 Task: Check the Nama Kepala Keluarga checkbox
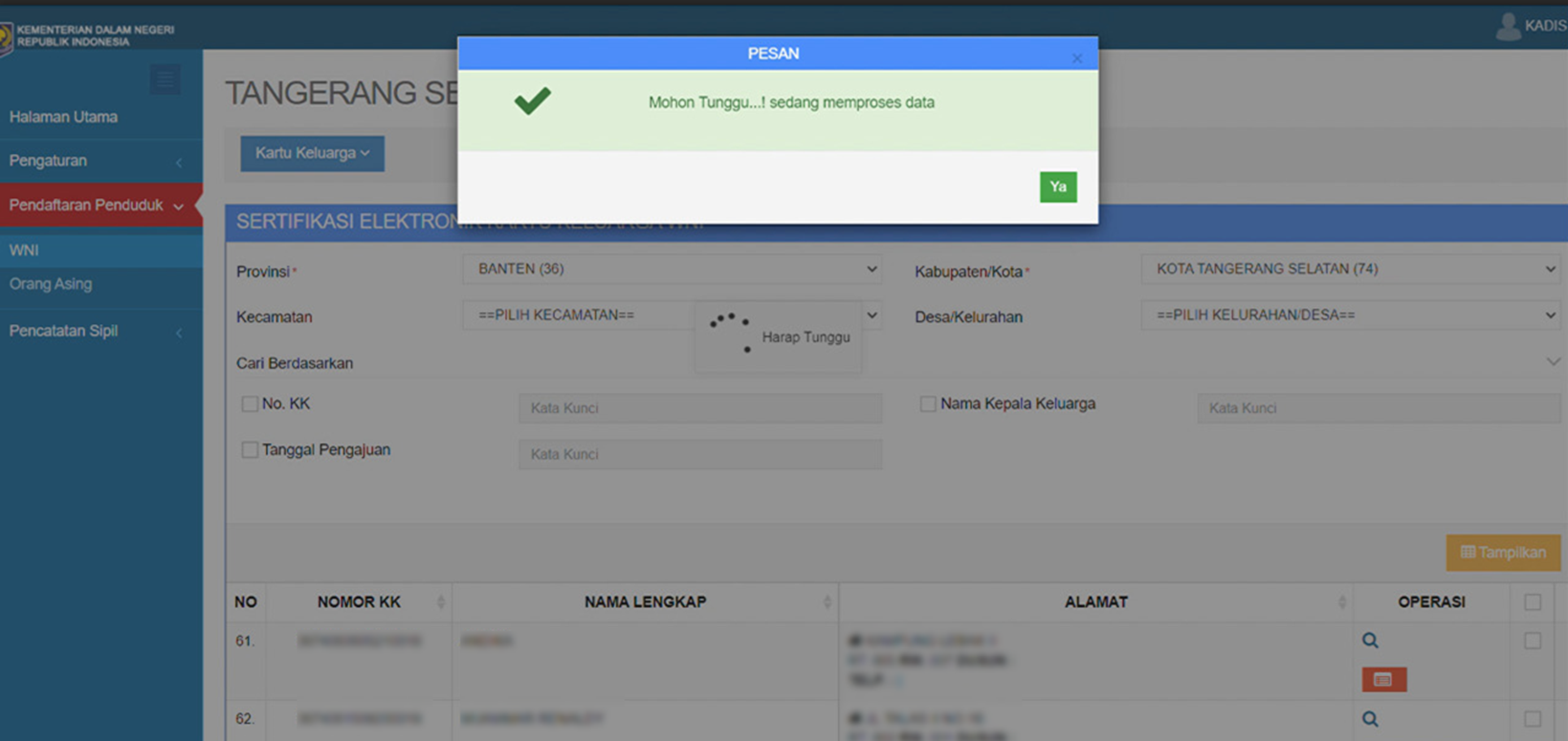click(928, 404)
